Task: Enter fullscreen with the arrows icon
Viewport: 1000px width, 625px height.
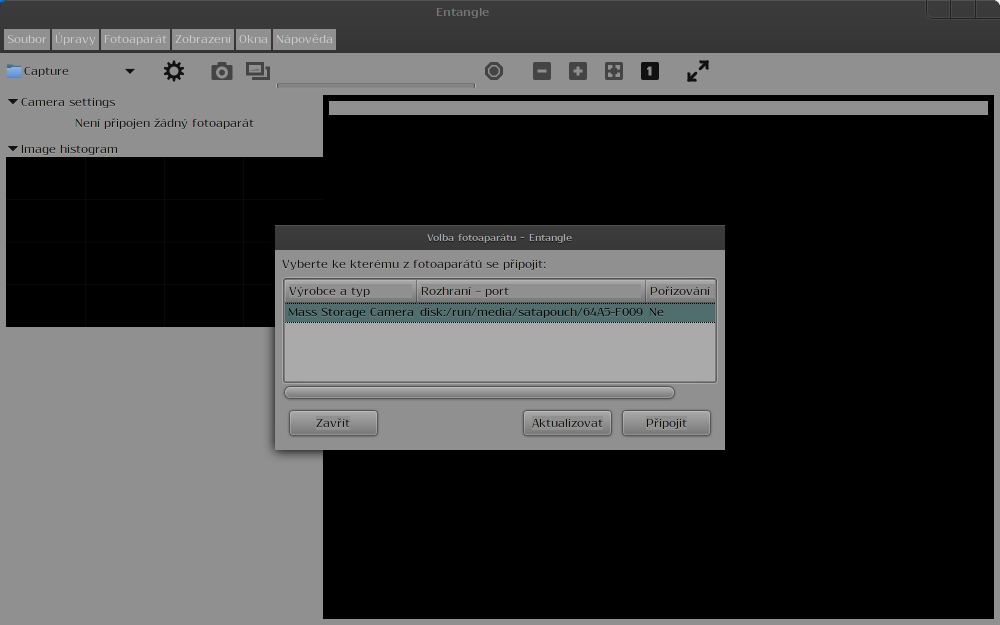Action: [x=698, y=71]
